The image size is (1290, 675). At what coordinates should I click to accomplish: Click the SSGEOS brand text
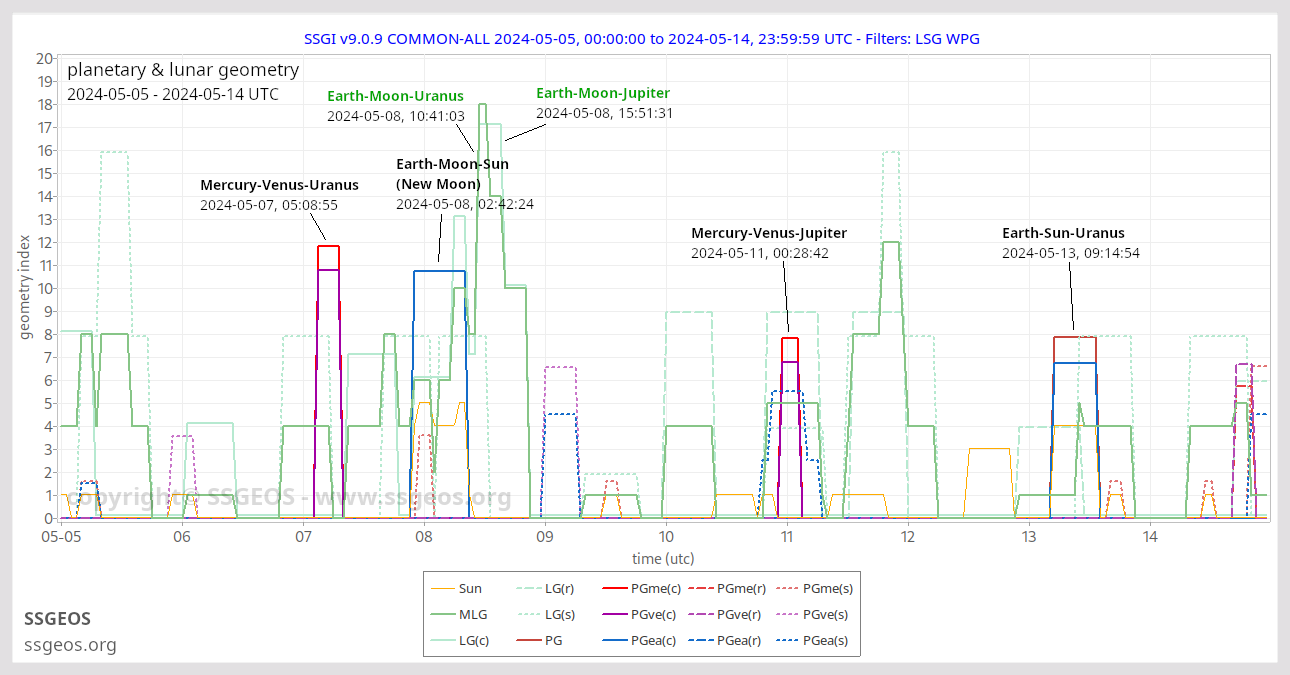click(x=59, y=619)
